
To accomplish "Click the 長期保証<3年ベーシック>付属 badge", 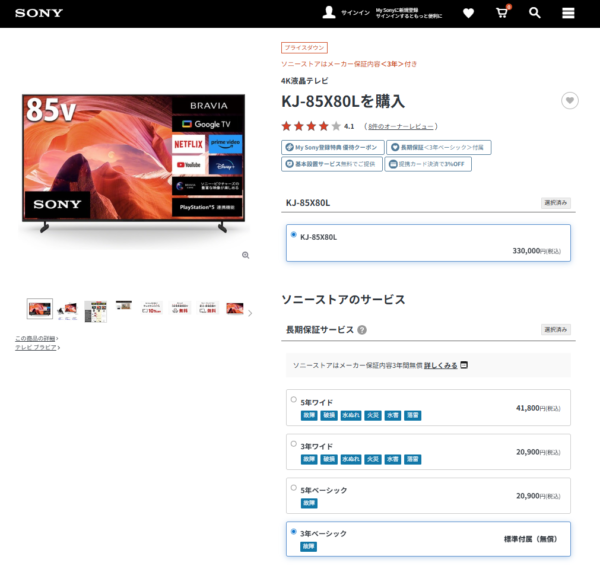I will point(439,147).
